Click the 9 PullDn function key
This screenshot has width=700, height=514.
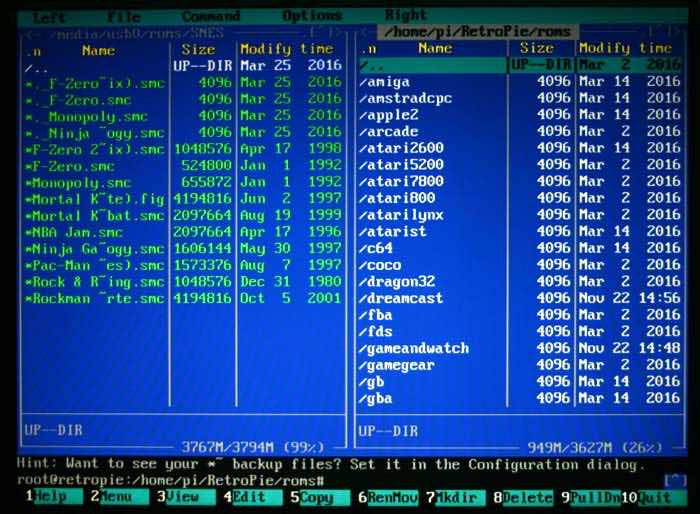590,497
